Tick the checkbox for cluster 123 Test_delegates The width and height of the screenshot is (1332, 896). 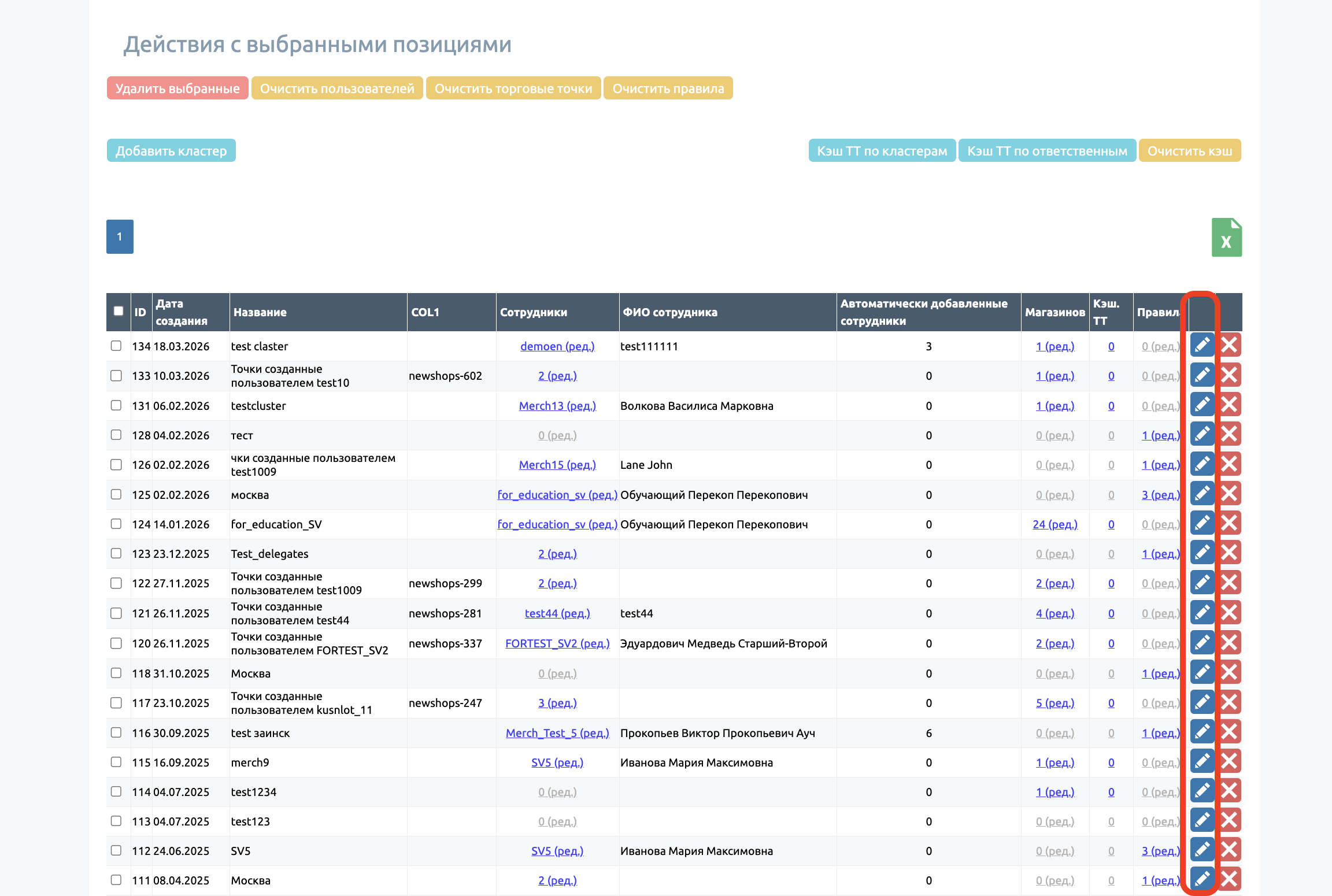click(x=116, y=553)
